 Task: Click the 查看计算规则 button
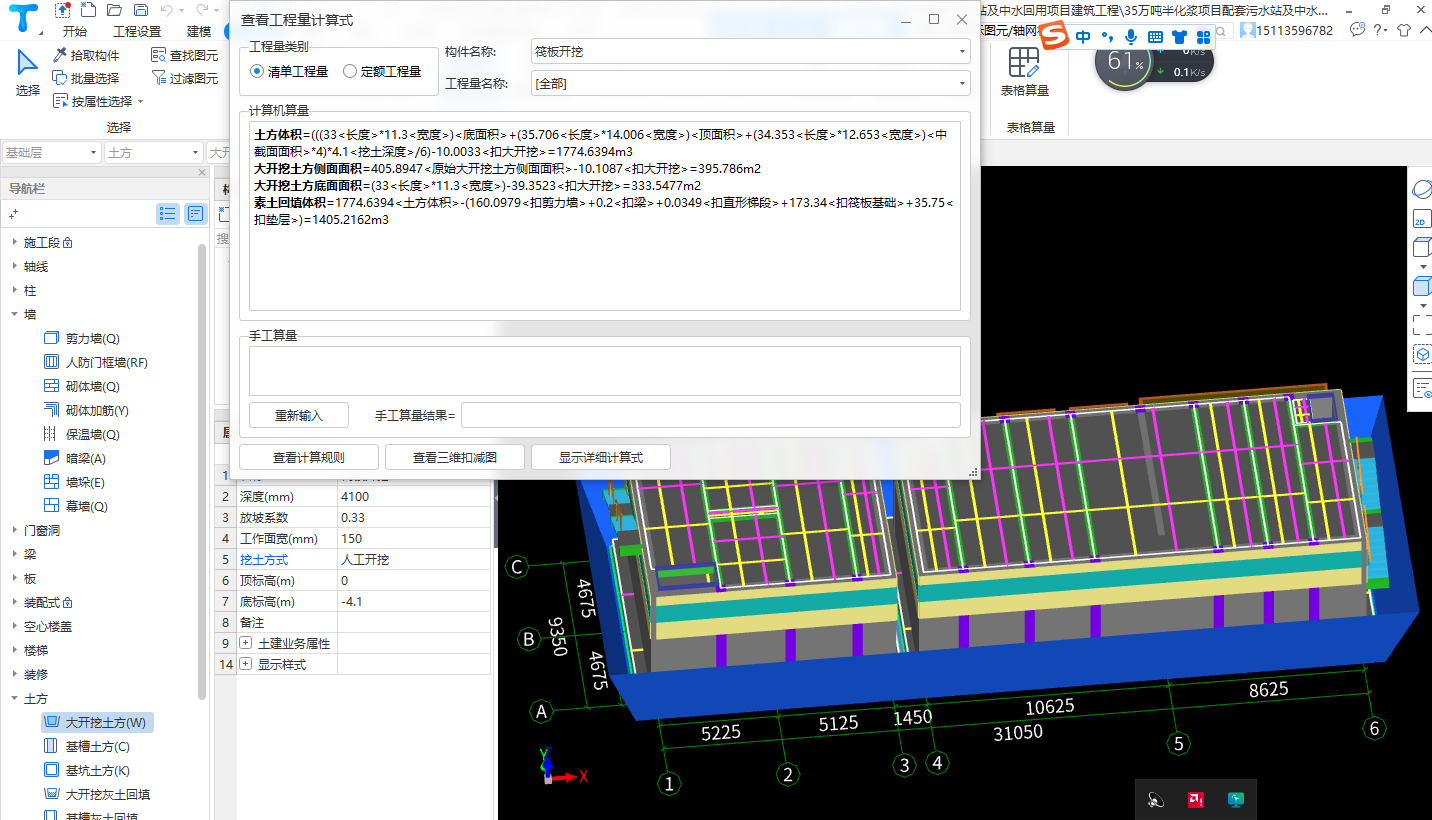309,457
